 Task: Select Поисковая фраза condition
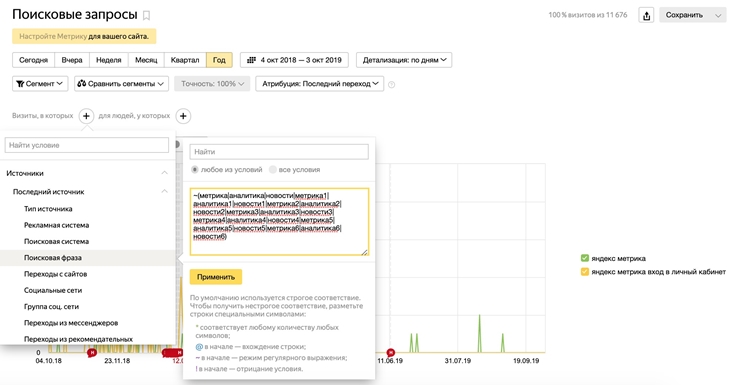tap(53, 258)
